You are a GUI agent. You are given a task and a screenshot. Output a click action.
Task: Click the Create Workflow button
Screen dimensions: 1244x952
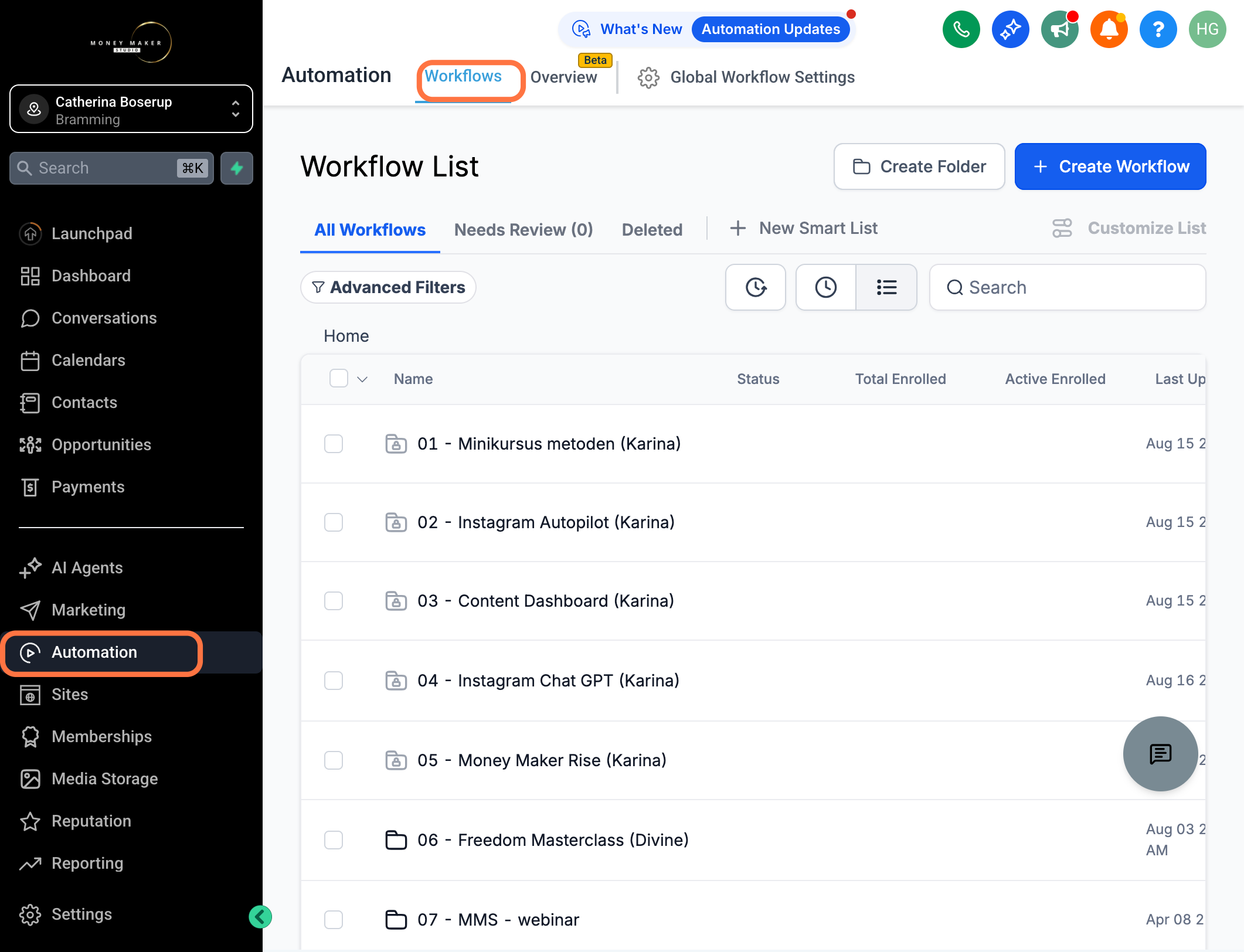[1110, 166]
